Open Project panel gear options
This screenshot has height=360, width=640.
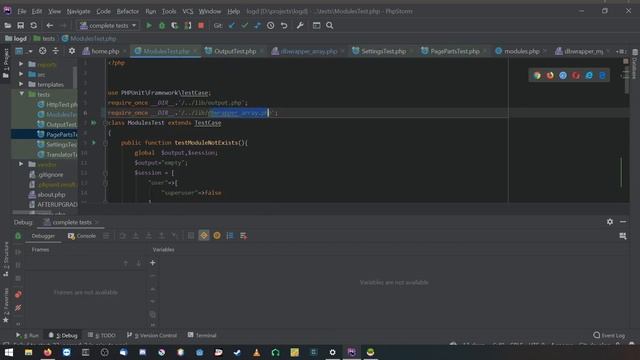click(x=72, y=51)
